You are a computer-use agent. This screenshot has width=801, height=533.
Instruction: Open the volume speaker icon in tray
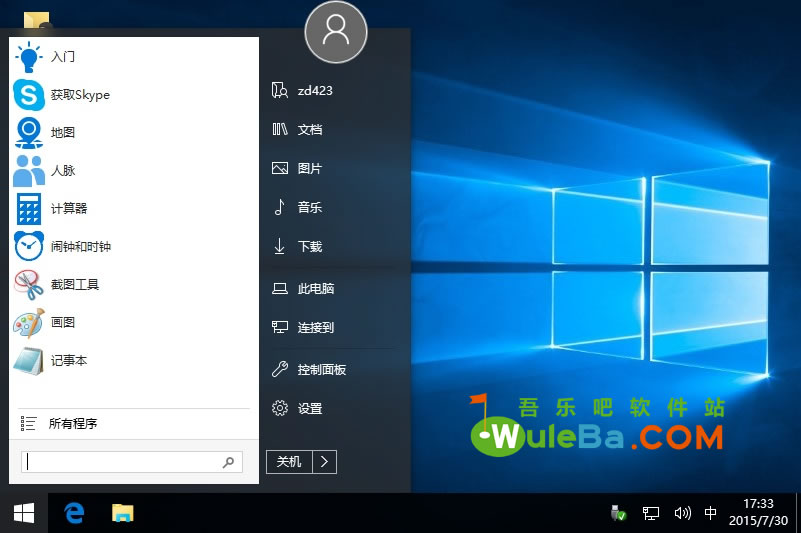click(682, 513)
